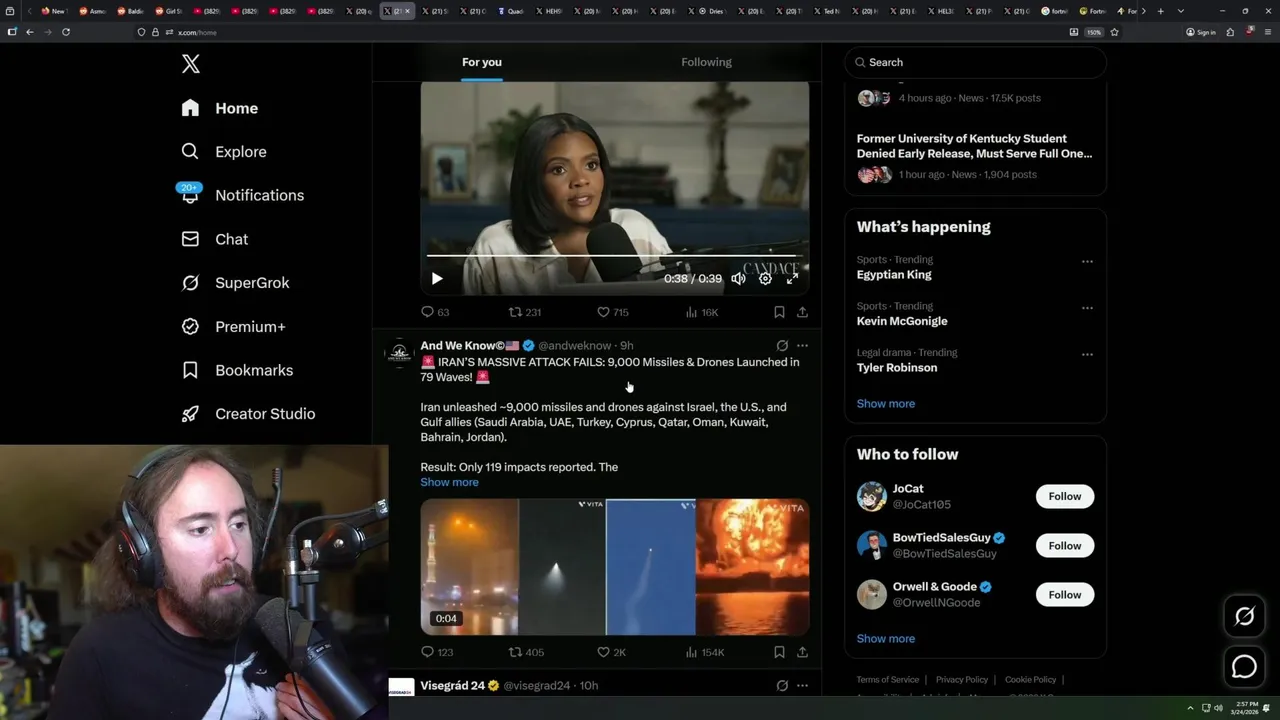Follow BowTiedSalesGuy
Image resolution: width=1280 pixels, height=720 pixels.
click(1065, 546)
